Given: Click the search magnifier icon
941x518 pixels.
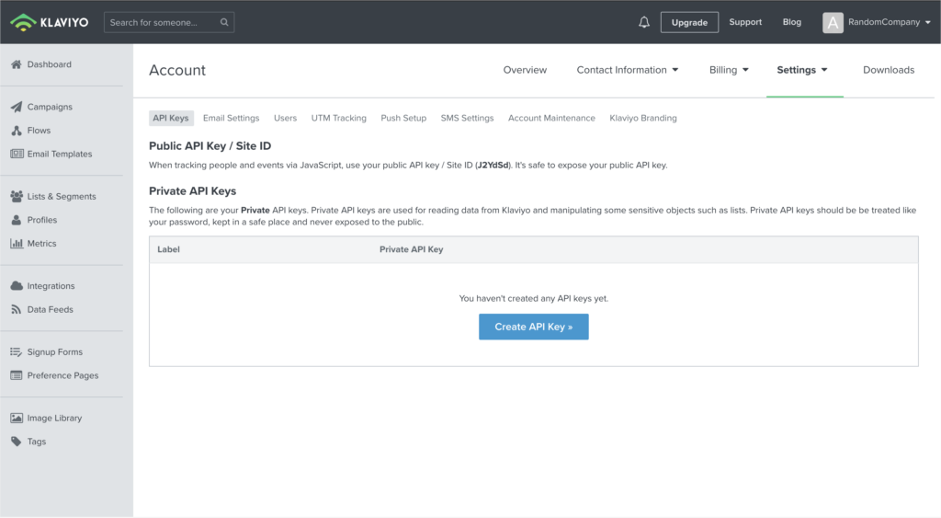Looking at the screenshot, I should tap(224, 22).
